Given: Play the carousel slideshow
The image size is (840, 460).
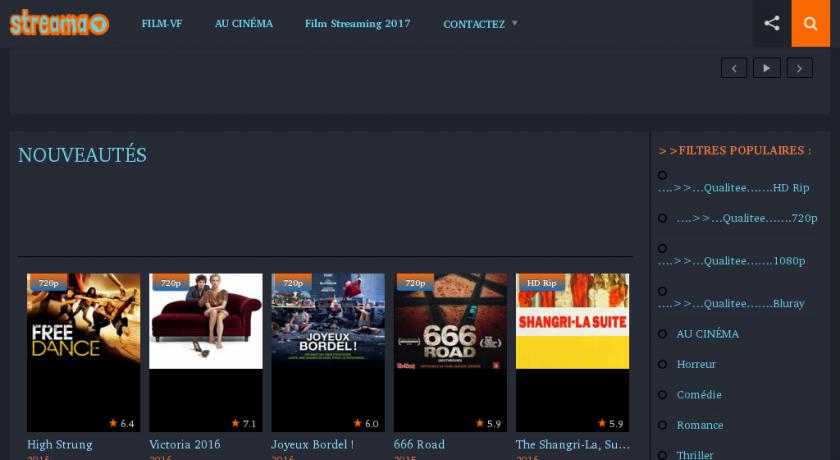Looking at the screenshot, I should click(x=767, y=68).
